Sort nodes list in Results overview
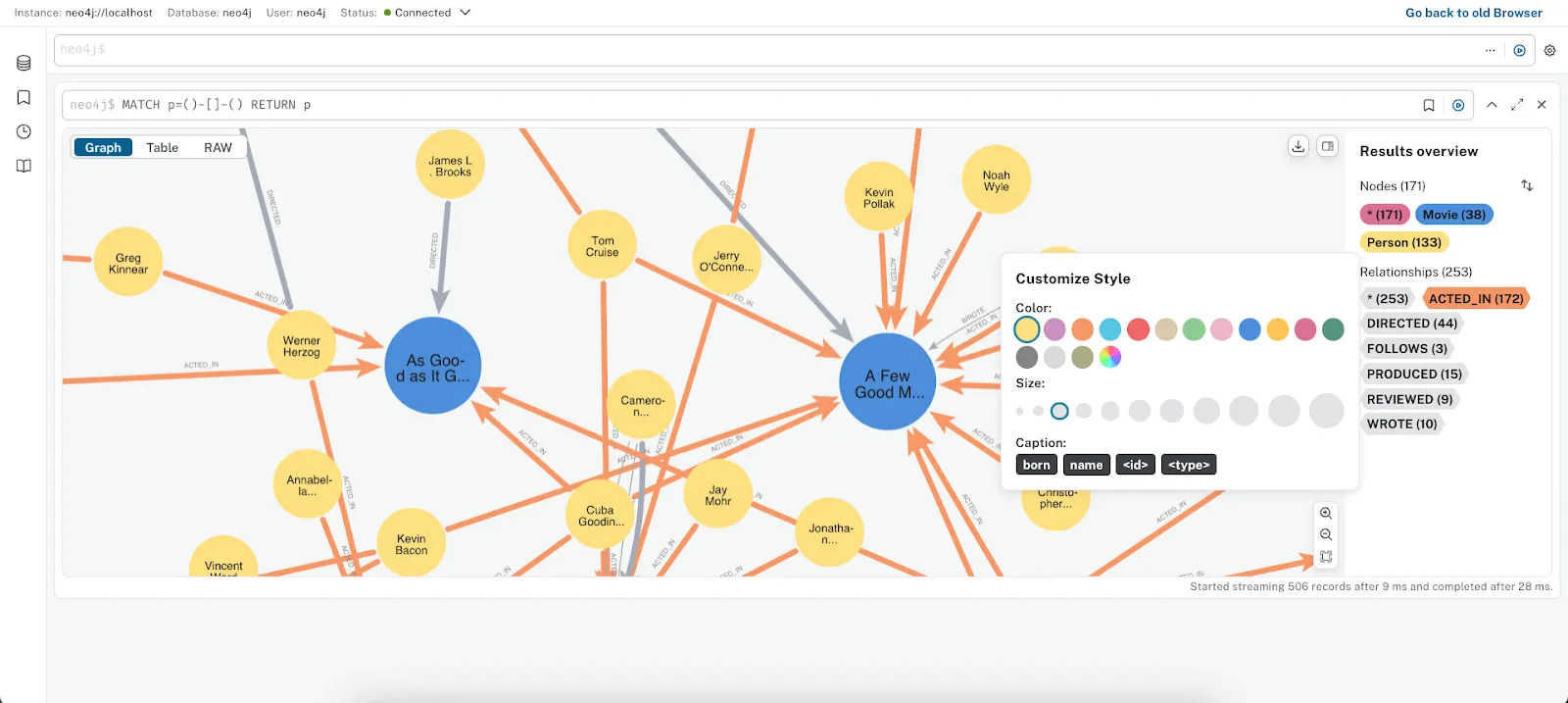This screenshot has width=1568, height=703. pos(1527,185)
